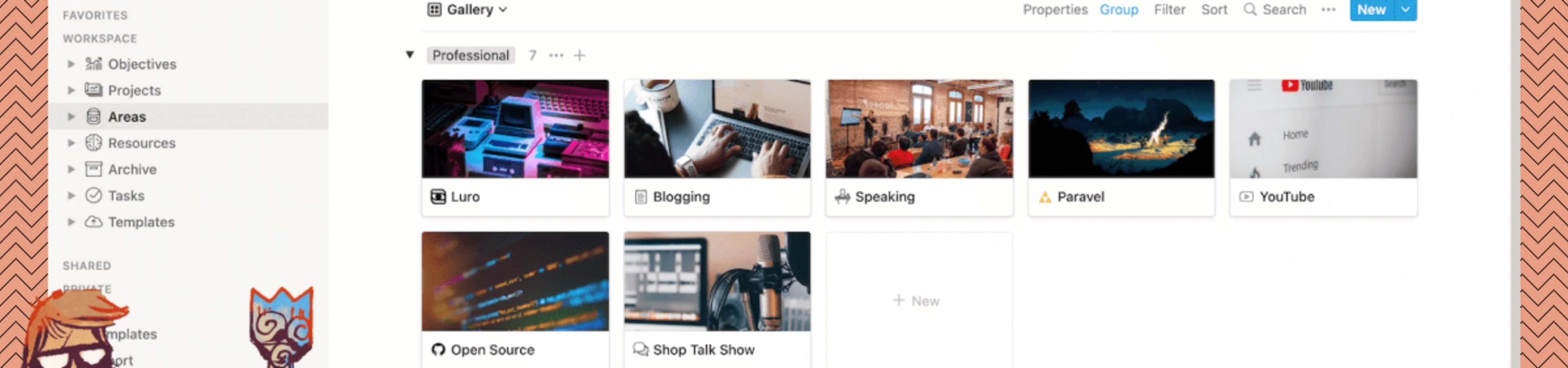Click the blue New button
This screenshot has height=368, width=1568.
(1371, 10)
